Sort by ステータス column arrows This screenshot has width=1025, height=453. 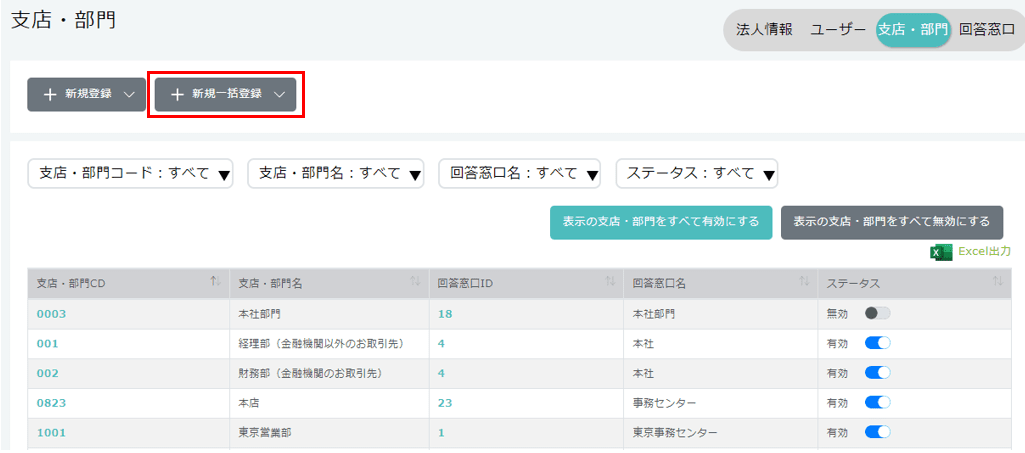(997, 283)
